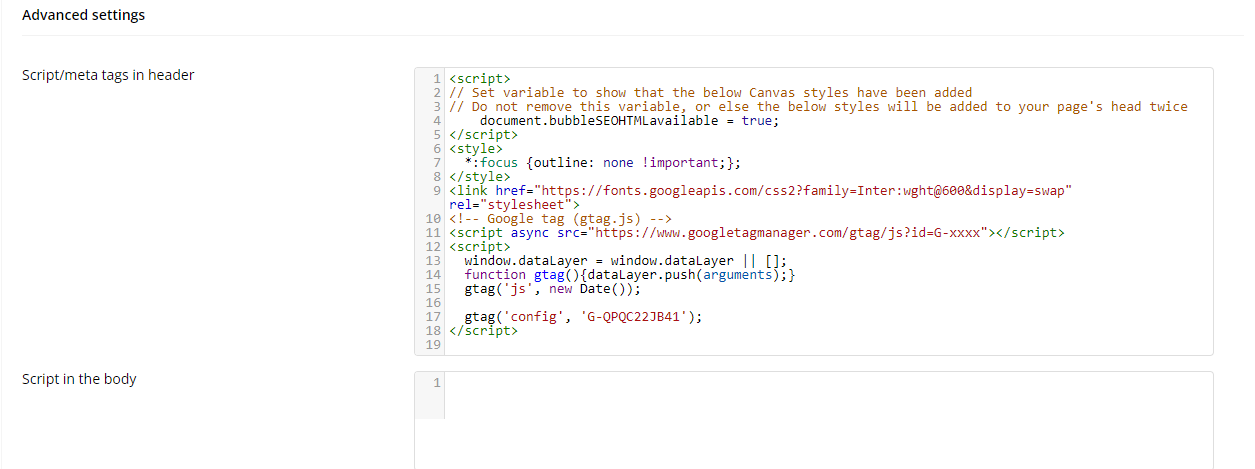Click the gtag('config', 'G-QPQC22JB41') line

[x=584, y=316]
